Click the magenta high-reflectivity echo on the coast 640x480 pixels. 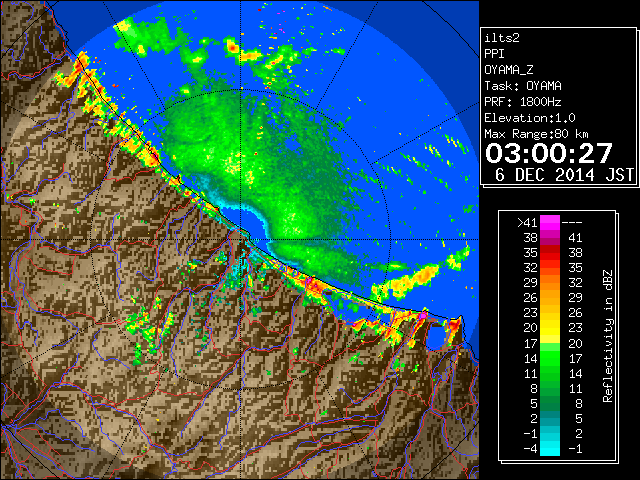(423, 315)
